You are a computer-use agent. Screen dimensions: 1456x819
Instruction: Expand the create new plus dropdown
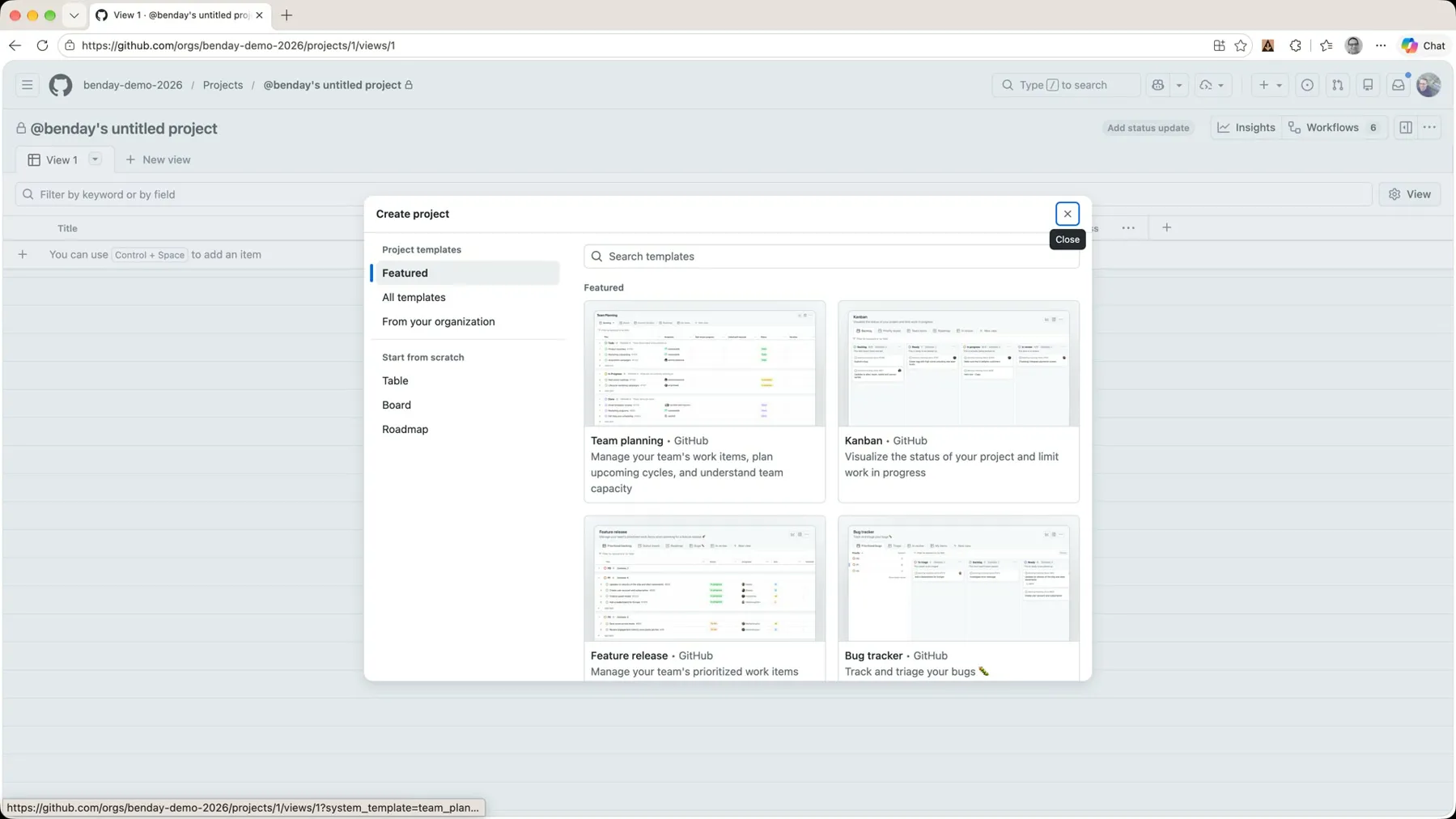coord(1269,85)
